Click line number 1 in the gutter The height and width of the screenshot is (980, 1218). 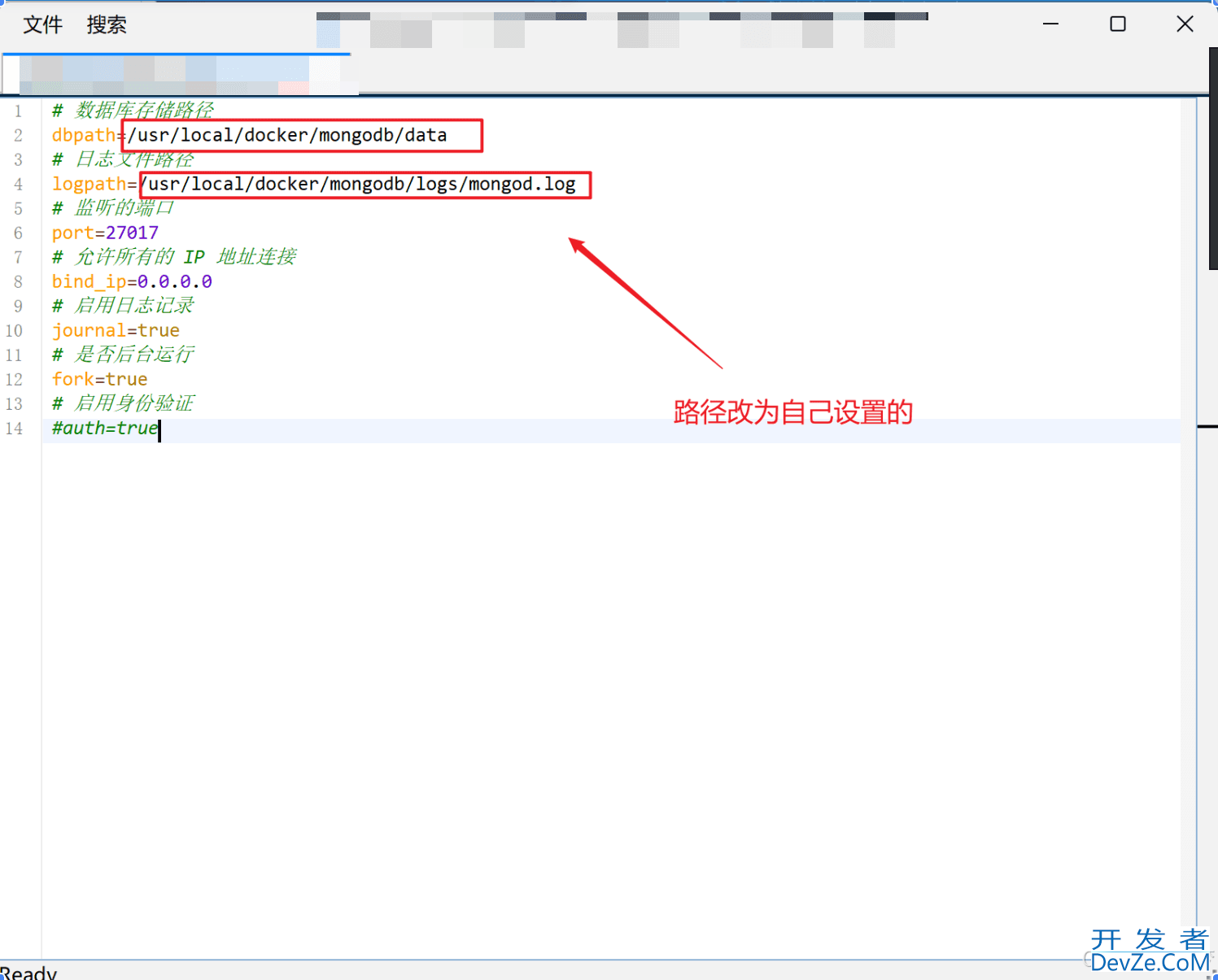(18, 111)
